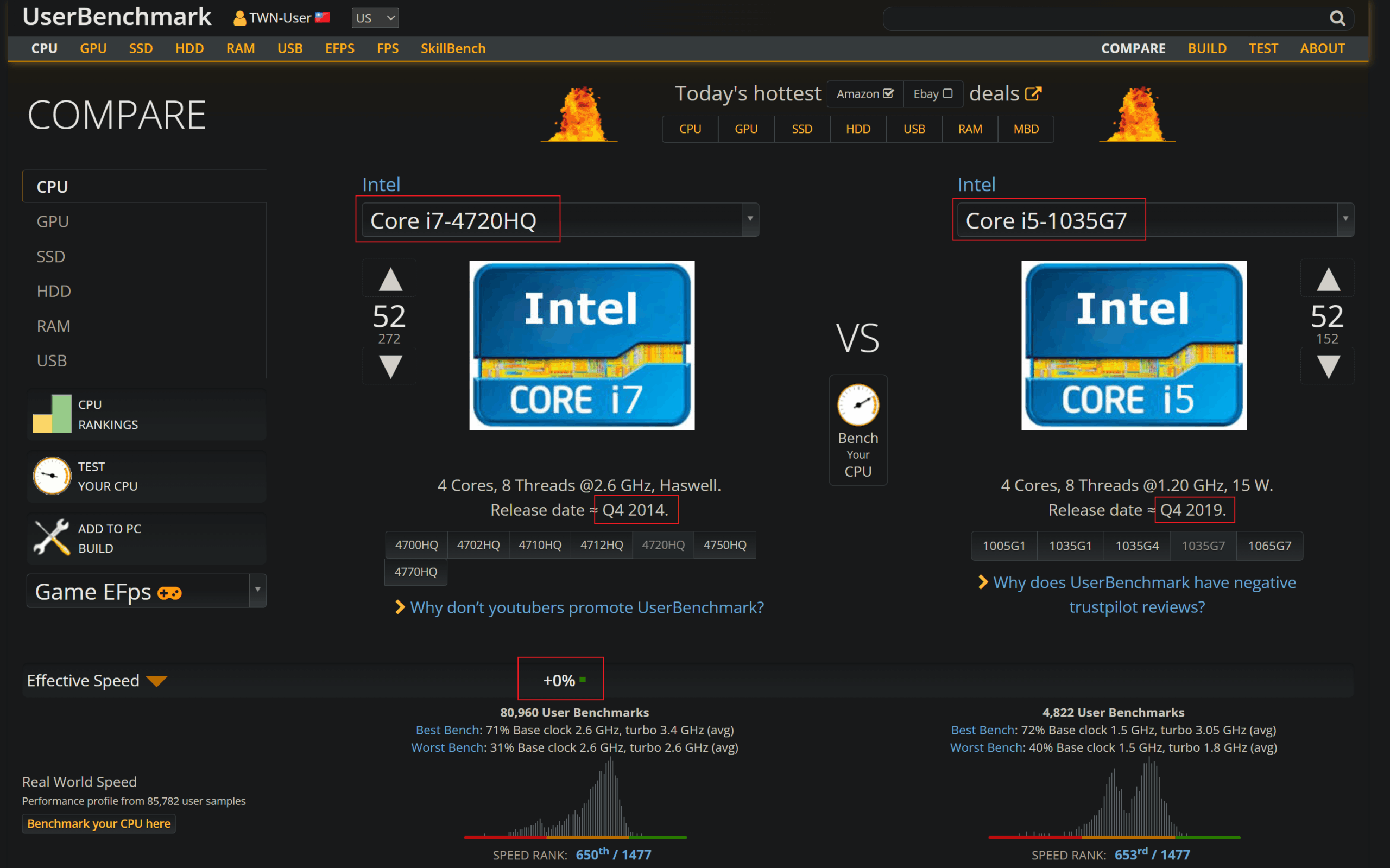
Task: Open negative trustpilot reviews link
Action: 1143,595
